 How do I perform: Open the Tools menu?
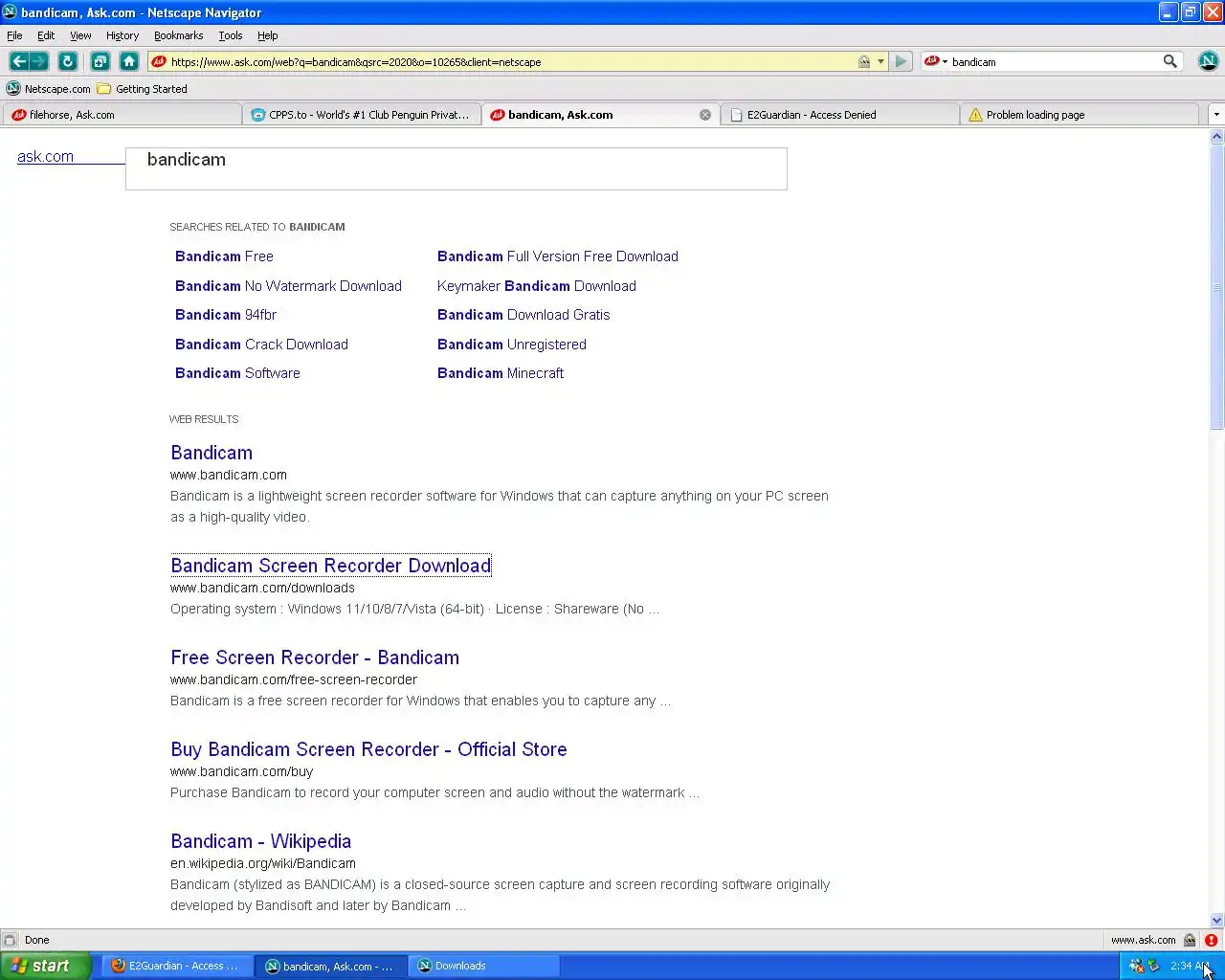pos(231,35)
